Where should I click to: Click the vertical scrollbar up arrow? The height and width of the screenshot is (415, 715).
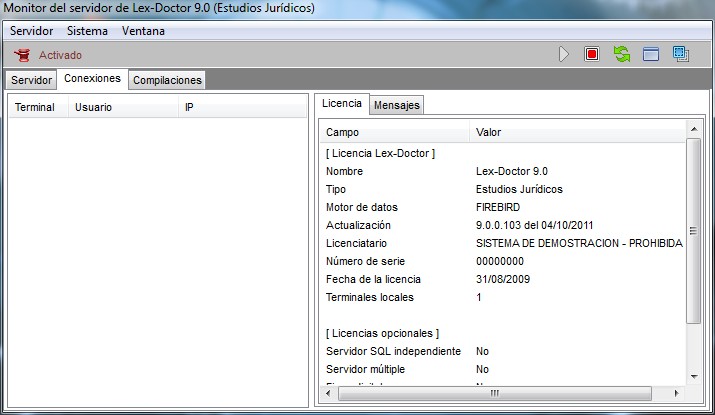[x=694, y=130]
